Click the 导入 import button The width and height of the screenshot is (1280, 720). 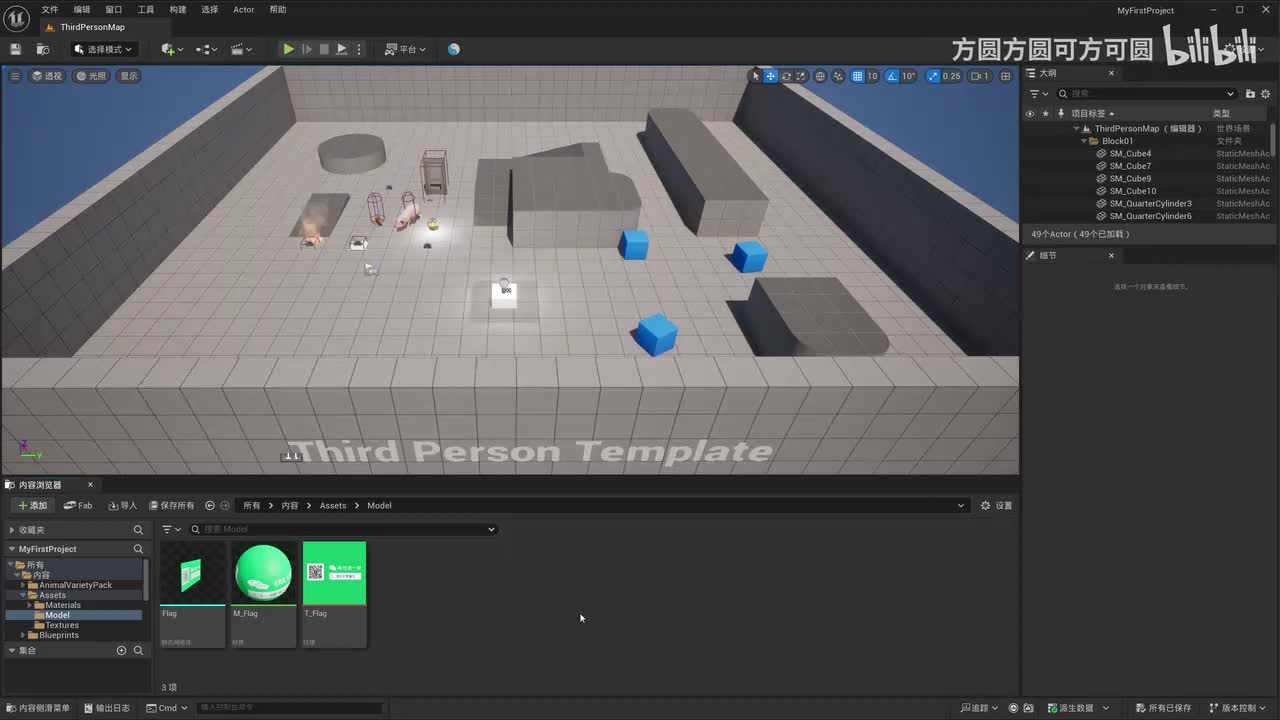[x=123, y=506]
